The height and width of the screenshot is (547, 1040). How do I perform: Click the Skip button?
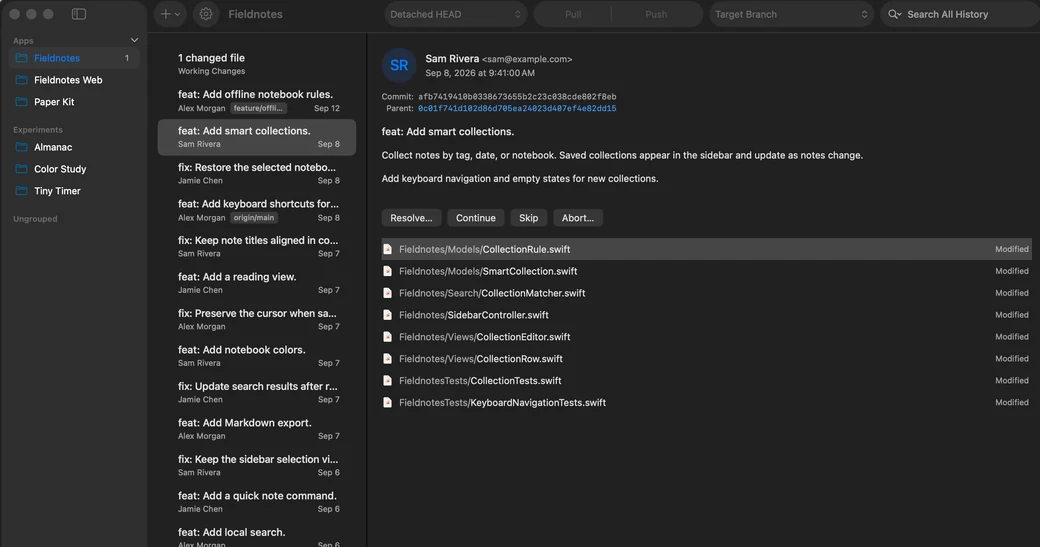529,218
